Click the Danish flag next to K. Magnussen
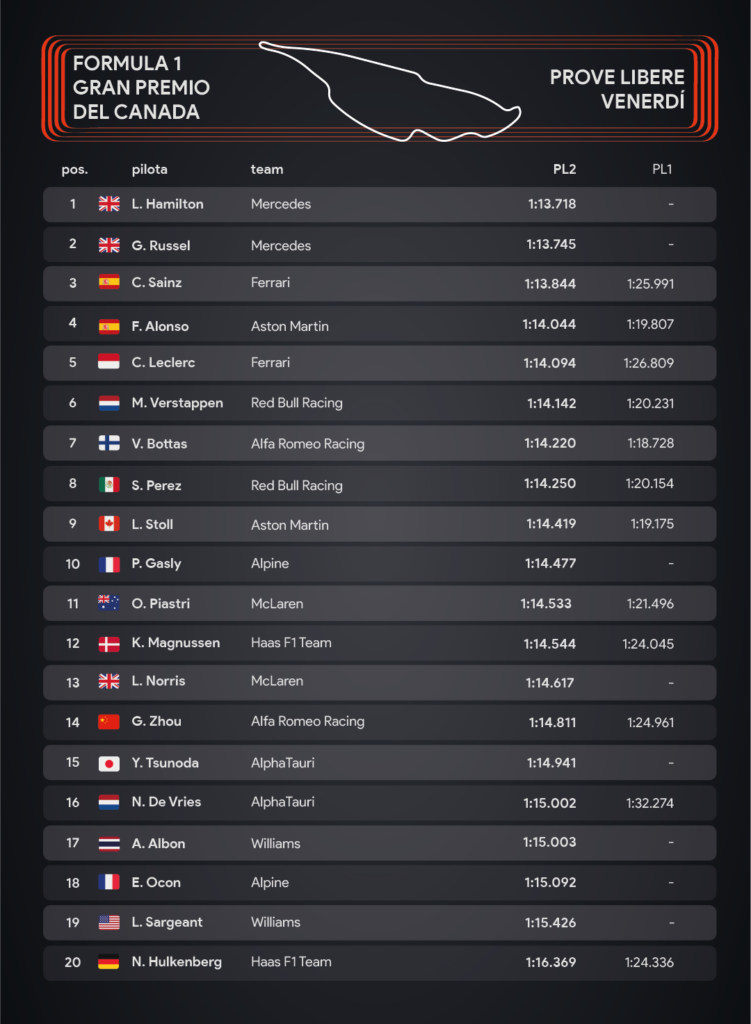This screenshot has height=1024, width=751. pos(109,645)
